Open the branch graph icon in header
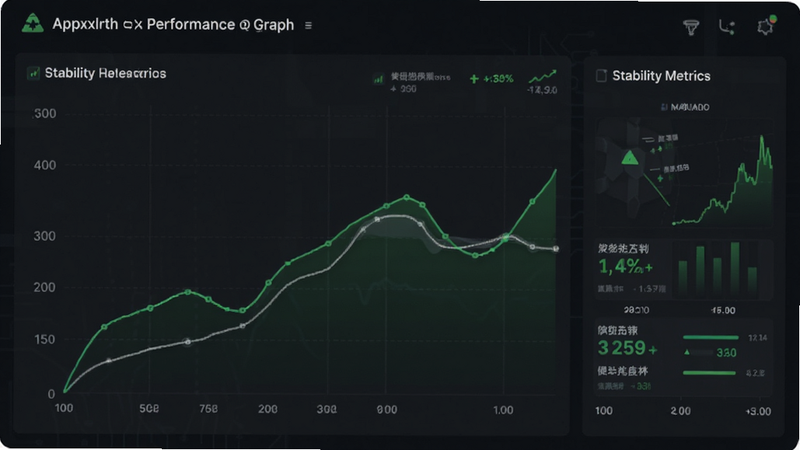The width and height of the screenshot is (800, 450). (727, 27)
